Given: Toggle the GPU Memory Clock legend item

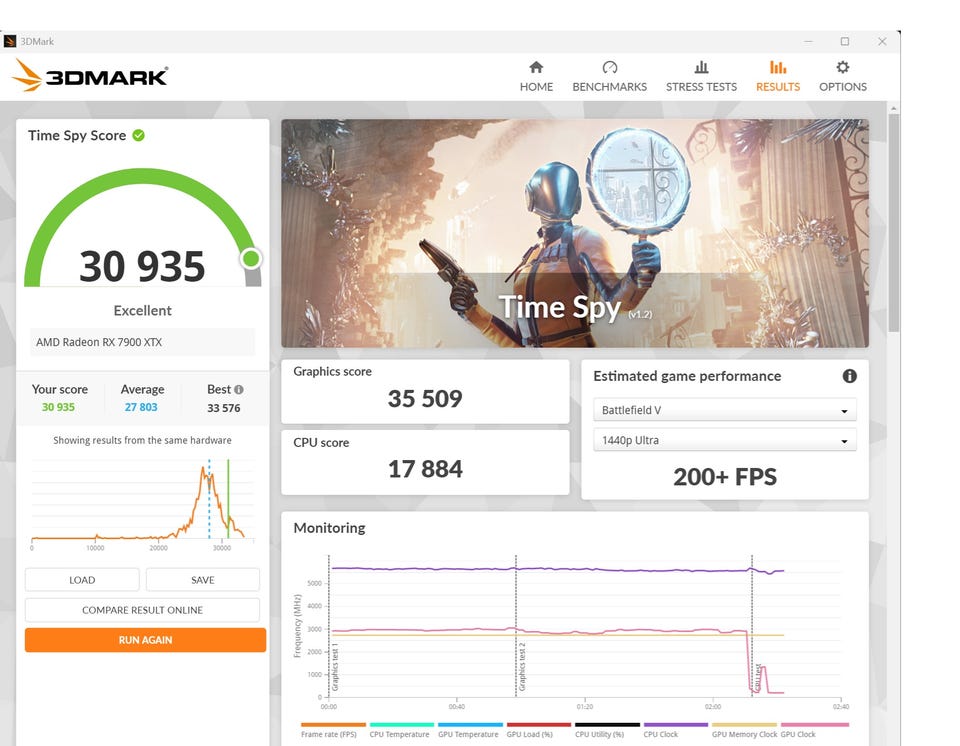Looking at the screenshot, I should pos(744,729).
